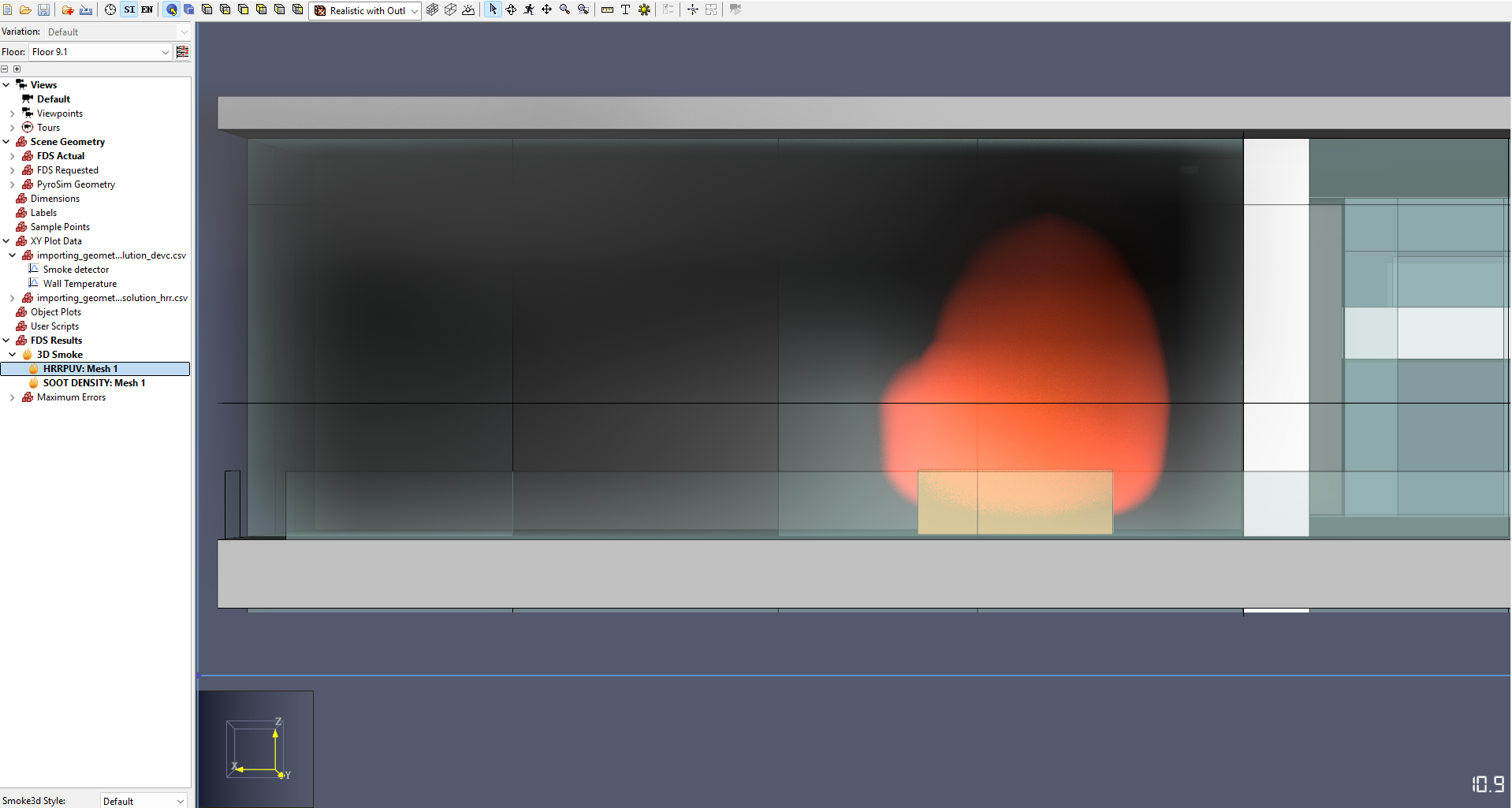Select PyroSim Geometry tree item
The width and height of the screenshot is (1512, 808).
tap(76, 184)
